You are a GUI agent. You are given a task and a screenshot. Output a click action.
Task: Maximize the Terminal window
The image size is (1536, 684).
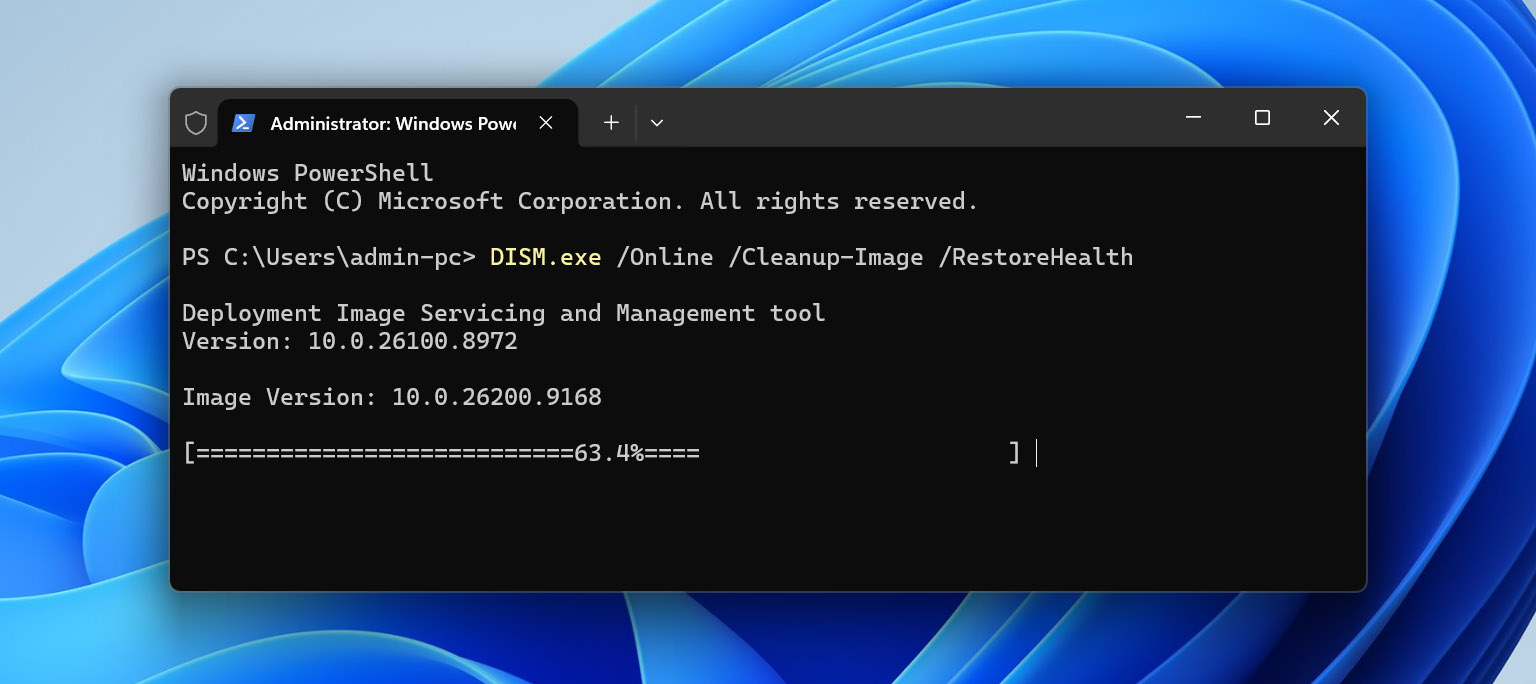1262,118
